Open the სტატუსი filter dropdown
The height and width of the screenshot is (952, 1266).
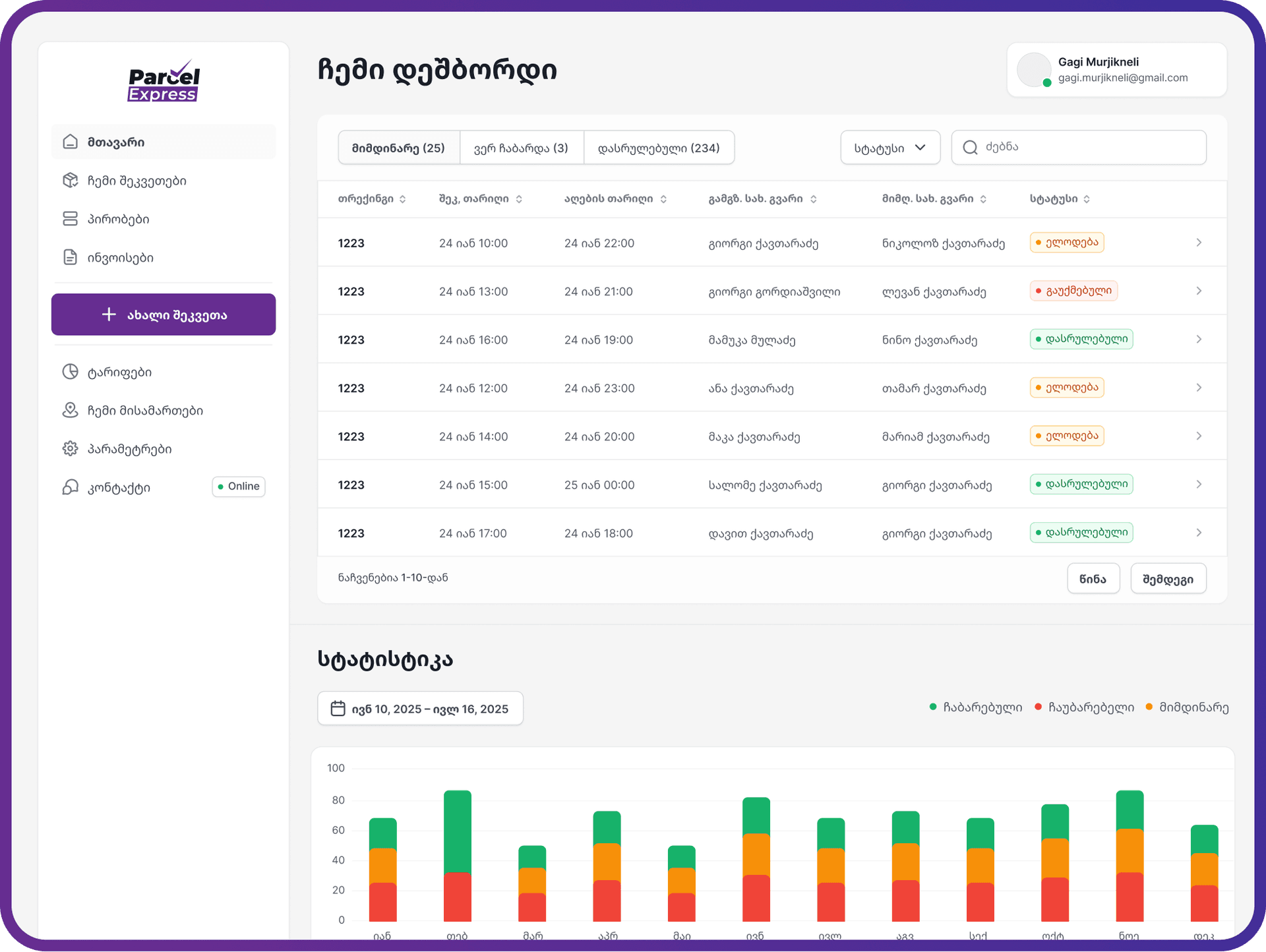coord(889,148)
